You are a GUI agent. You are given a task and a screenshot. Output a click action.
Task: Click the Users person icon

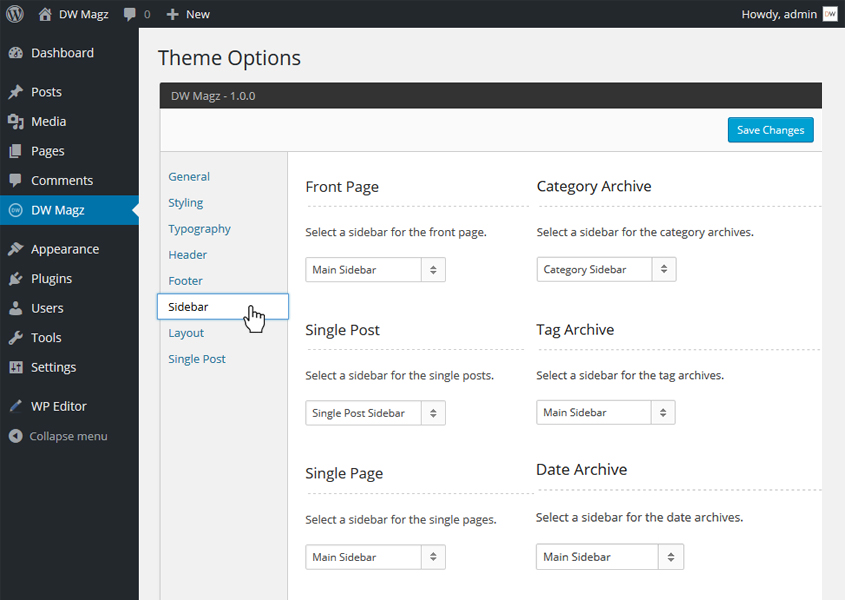point(16,308)
